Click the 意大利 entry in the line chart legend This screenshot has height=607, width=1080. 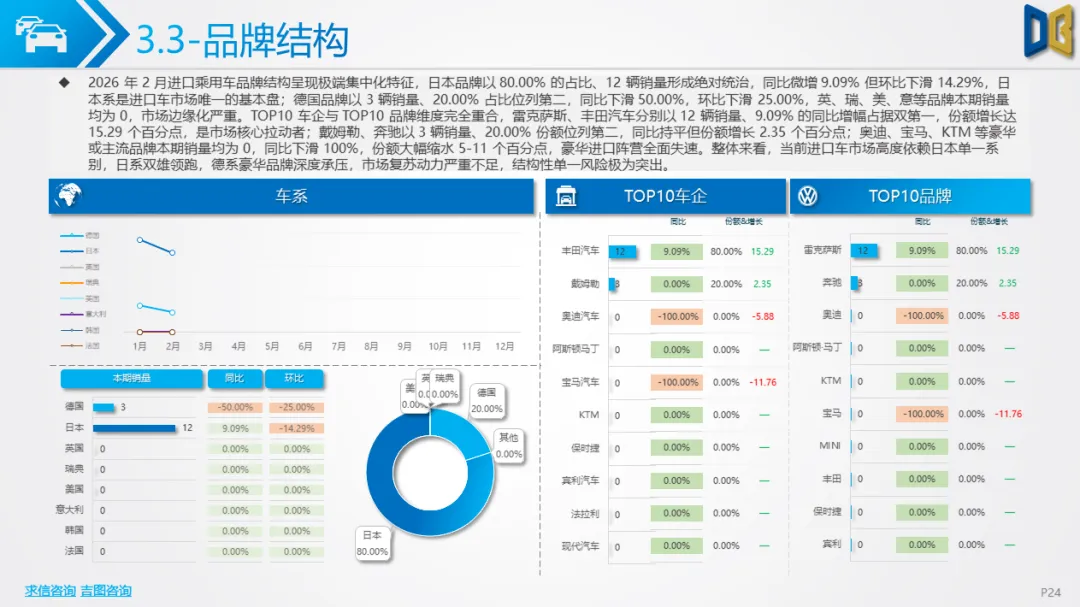click(83, 314)
